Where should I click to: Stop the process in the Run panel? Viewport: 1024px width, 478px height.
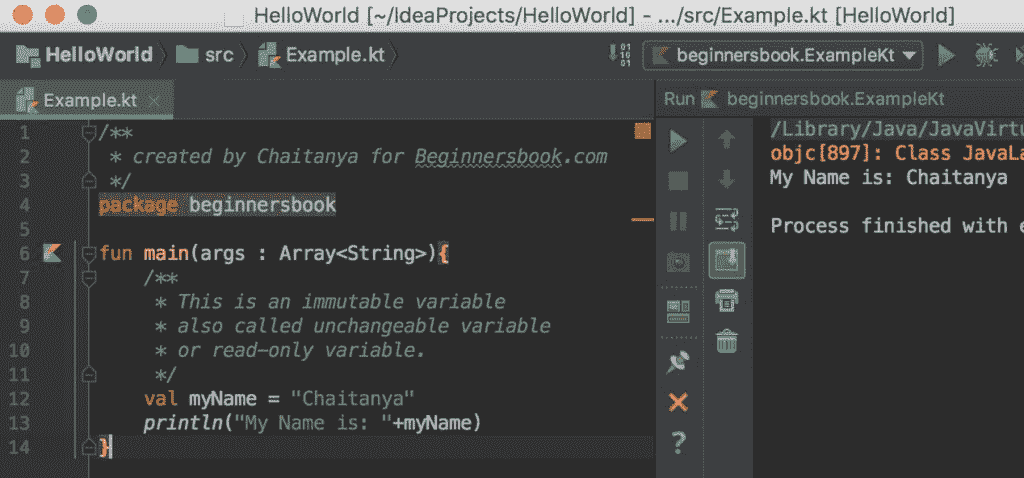679,181
